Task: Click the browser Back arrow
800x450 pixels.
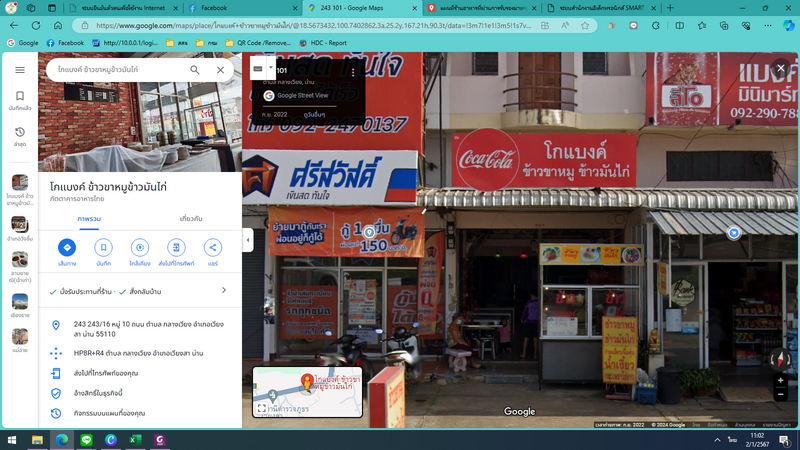Action: [14, 25]
